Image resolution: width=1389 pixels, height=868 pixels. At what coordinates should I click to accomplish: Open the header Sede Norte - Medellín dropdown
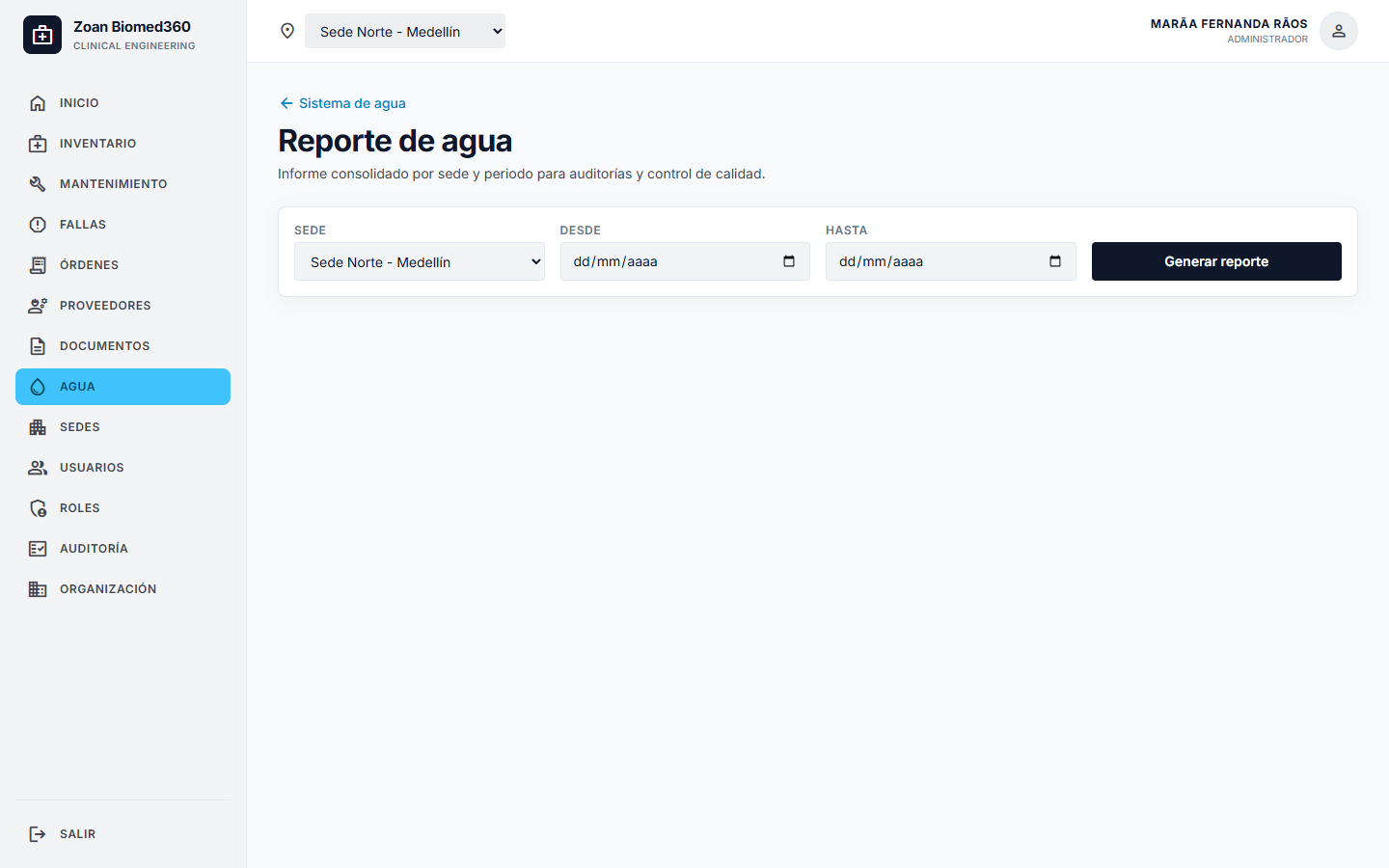(405, 31)
